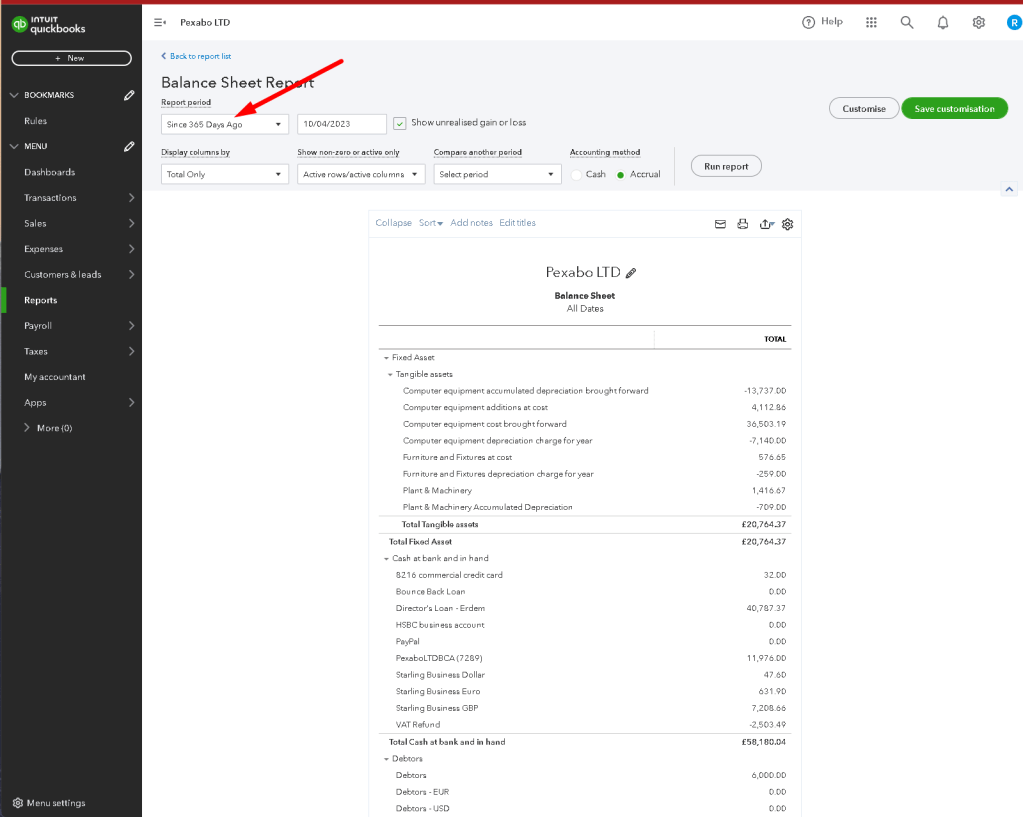This screenshot has height=817, width=1023.
Task: Open Sales menu
Action: click(71, 223)
